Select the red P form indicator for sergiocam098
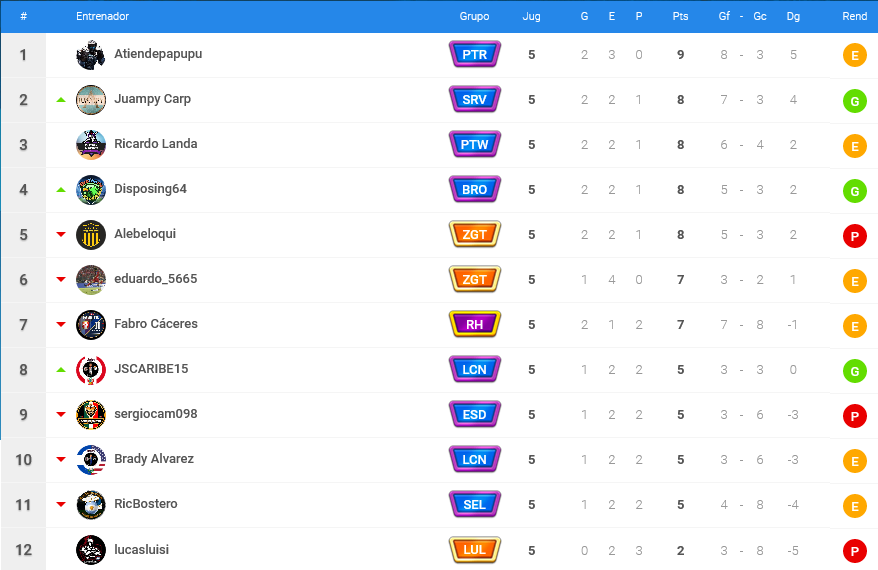 coord(854,416)
